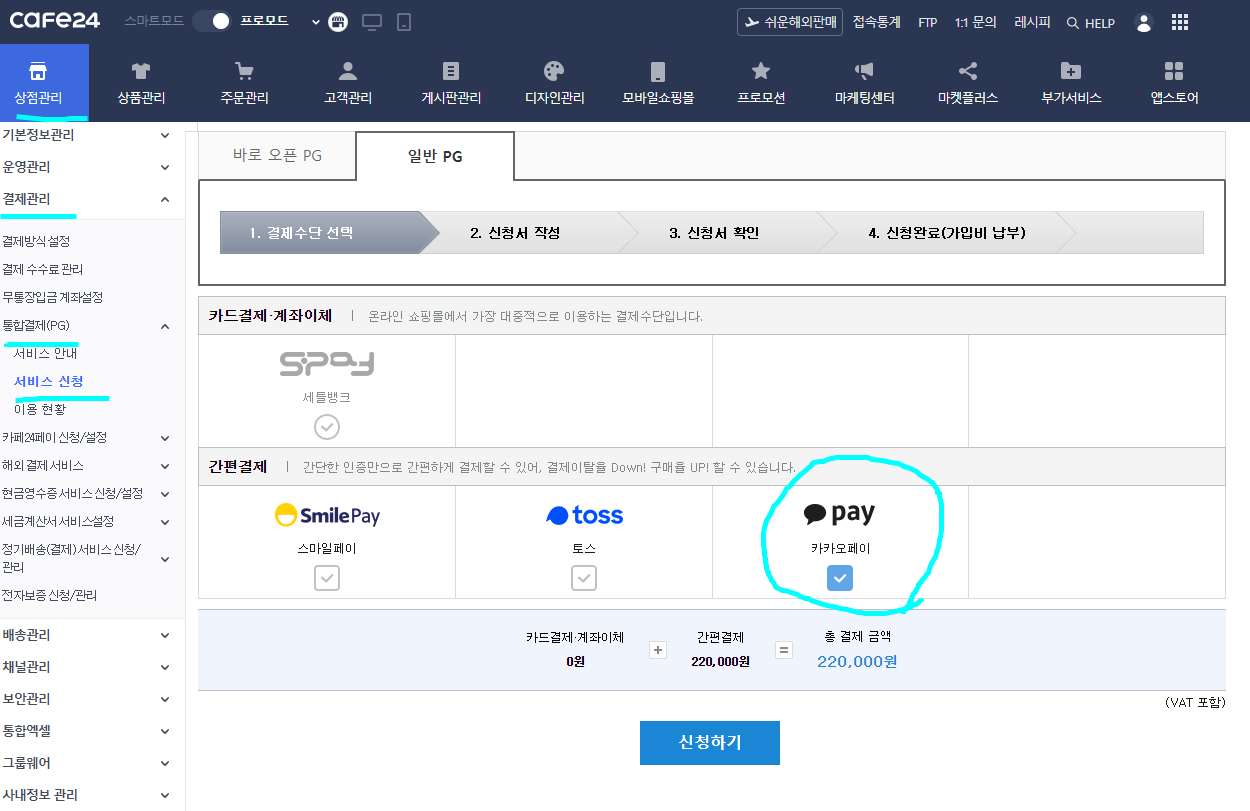Open 마케팅센터 megaphone icon menu
The height and width of the screenshot is (811, 1250).
point(864,82)
